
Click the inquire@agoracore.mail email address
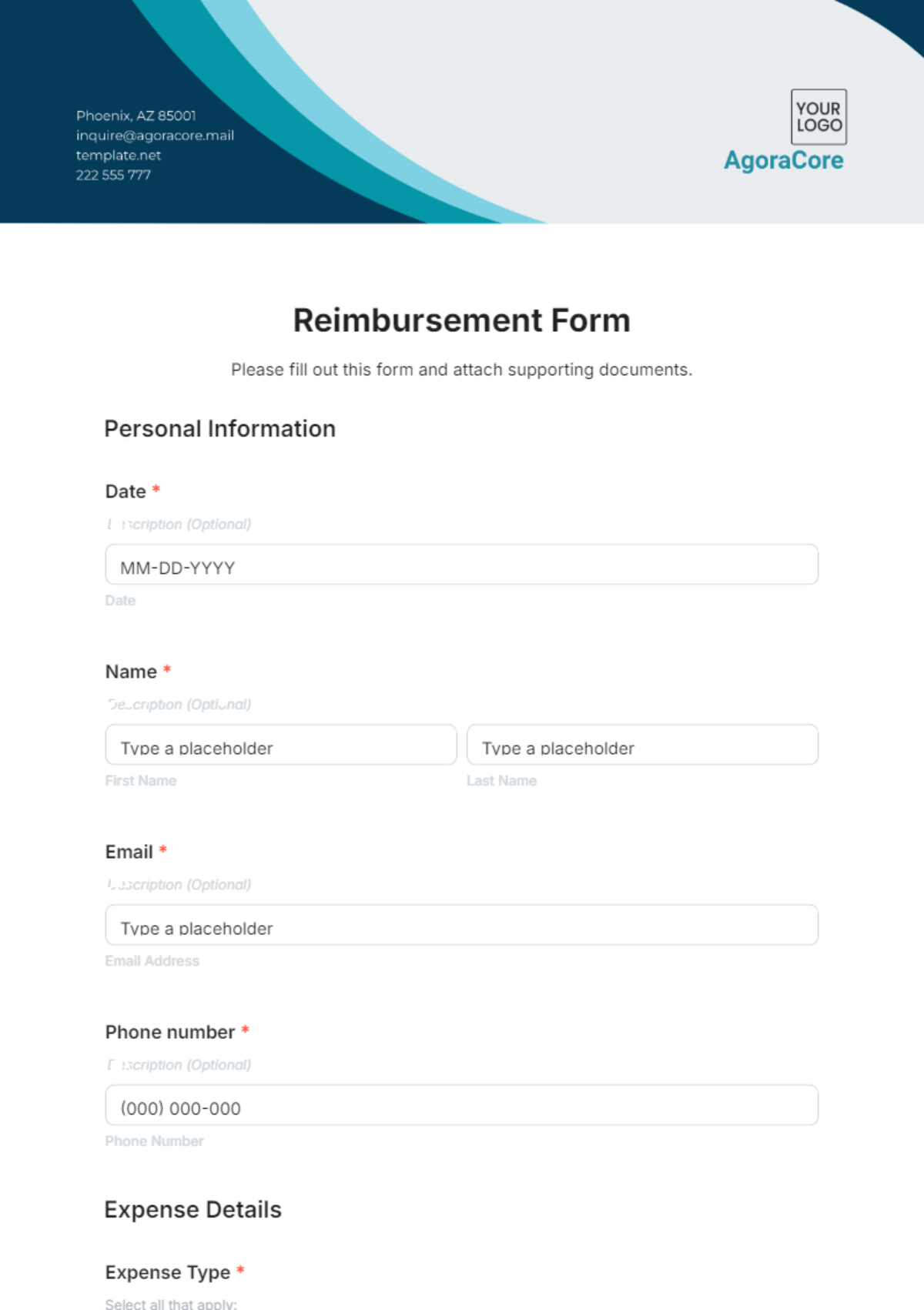pyautogui.click(x=155, y=136)
